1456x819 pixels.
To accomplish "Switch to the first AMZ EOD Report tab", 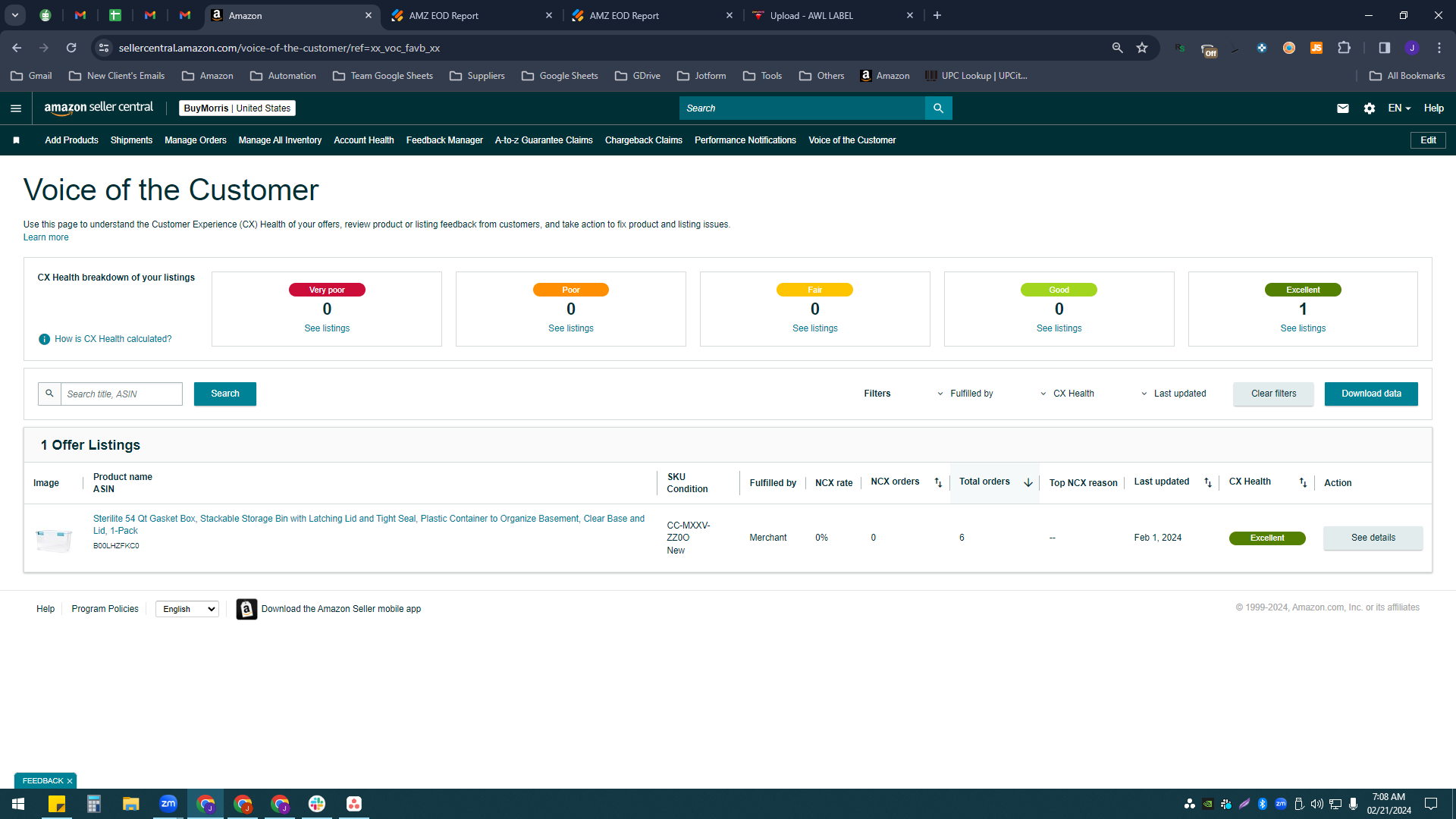I will click(x=471, y=15).
